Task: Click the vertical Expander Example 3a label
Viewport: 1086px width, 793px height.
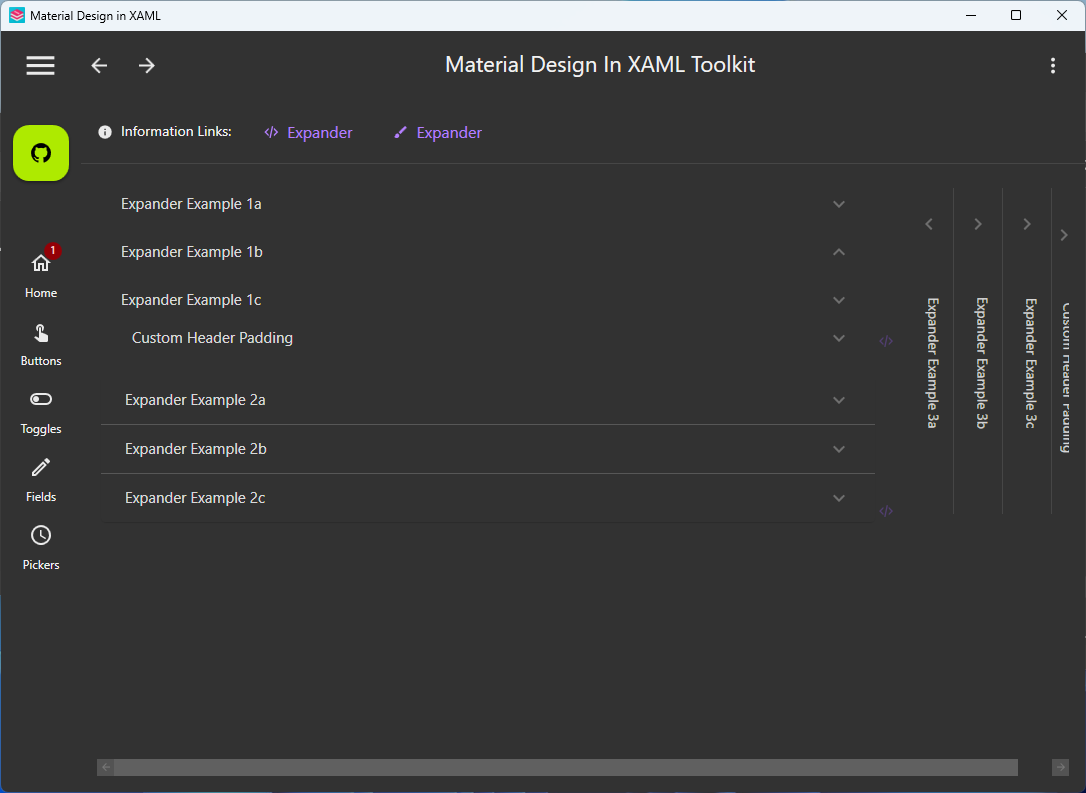Action: 932,363
